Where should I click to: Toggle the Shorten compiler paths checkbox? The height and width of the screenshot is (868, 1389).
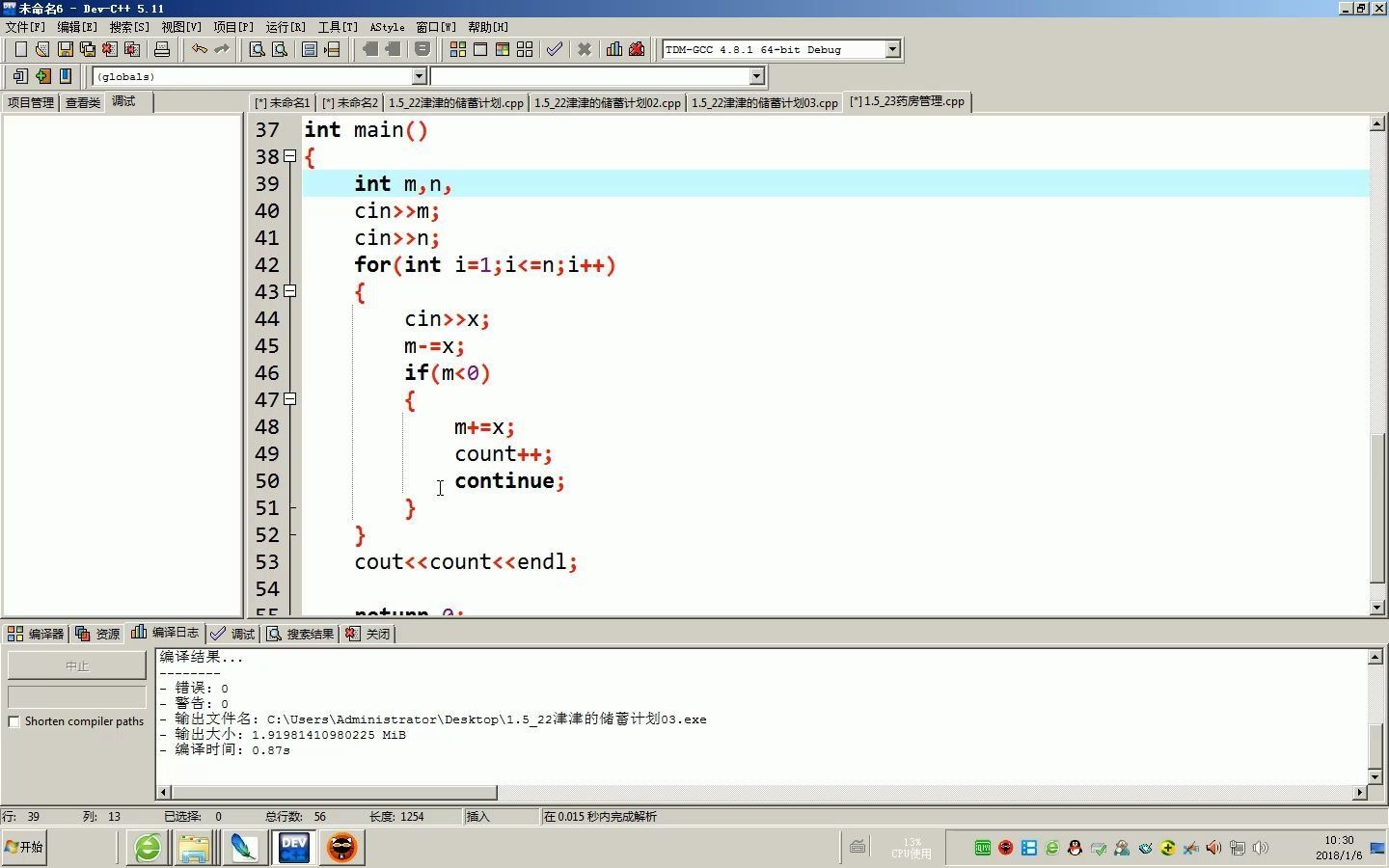coord(14,721)
